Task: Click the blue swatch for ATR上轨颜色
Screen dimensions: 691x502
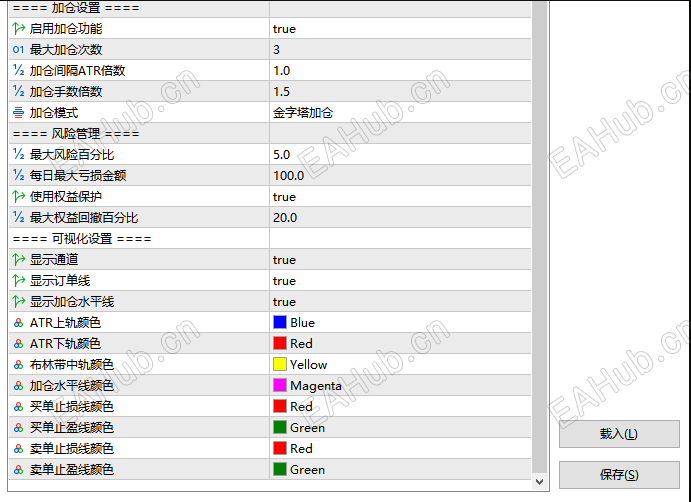Action: [280, 322]
